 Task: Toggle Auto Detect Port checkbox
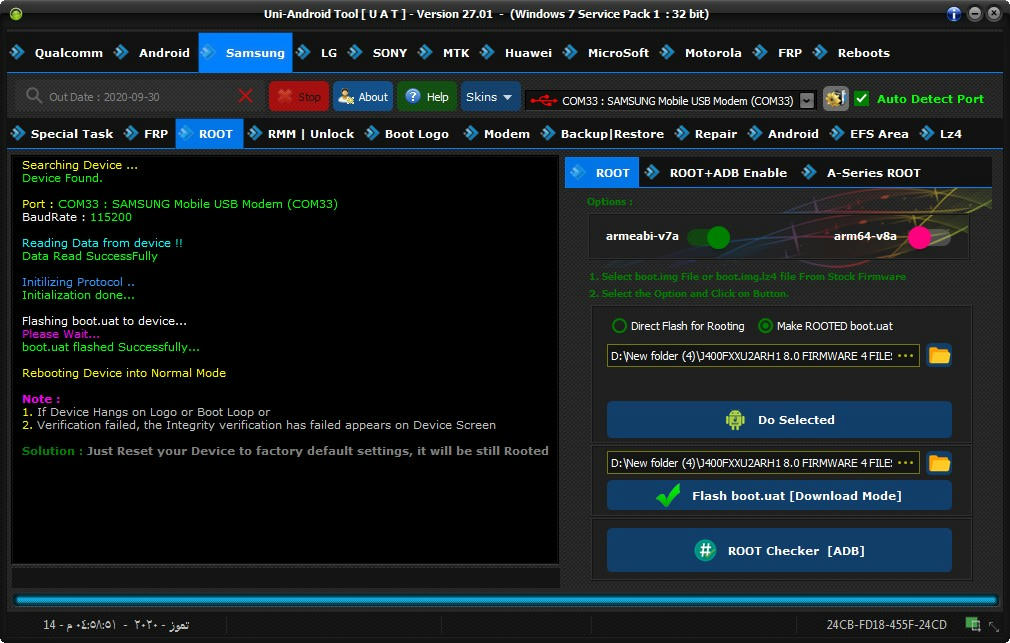click(x=861, y=99)
